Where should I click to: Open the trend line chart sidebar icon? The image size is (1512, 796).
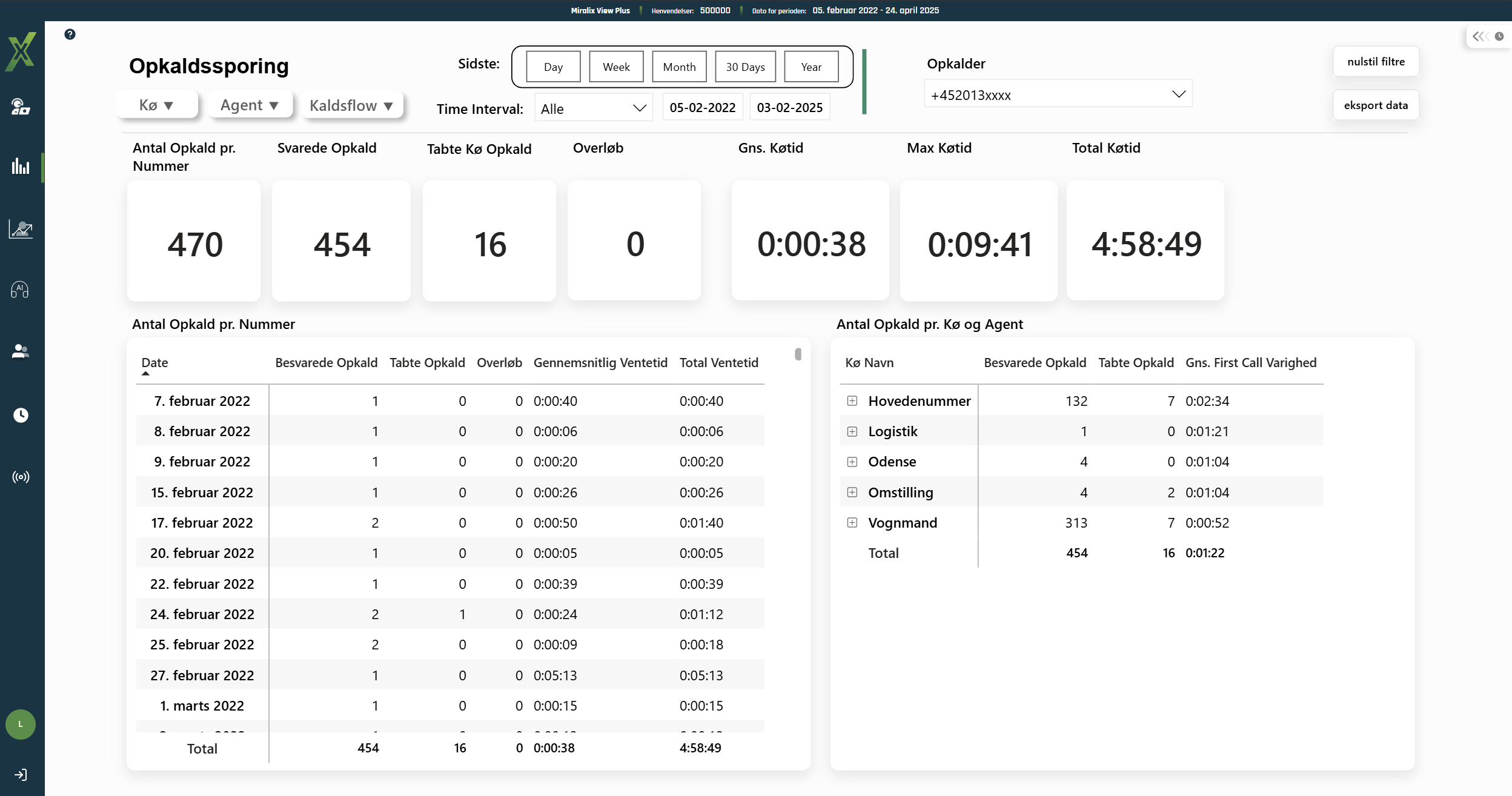(21, 229)
